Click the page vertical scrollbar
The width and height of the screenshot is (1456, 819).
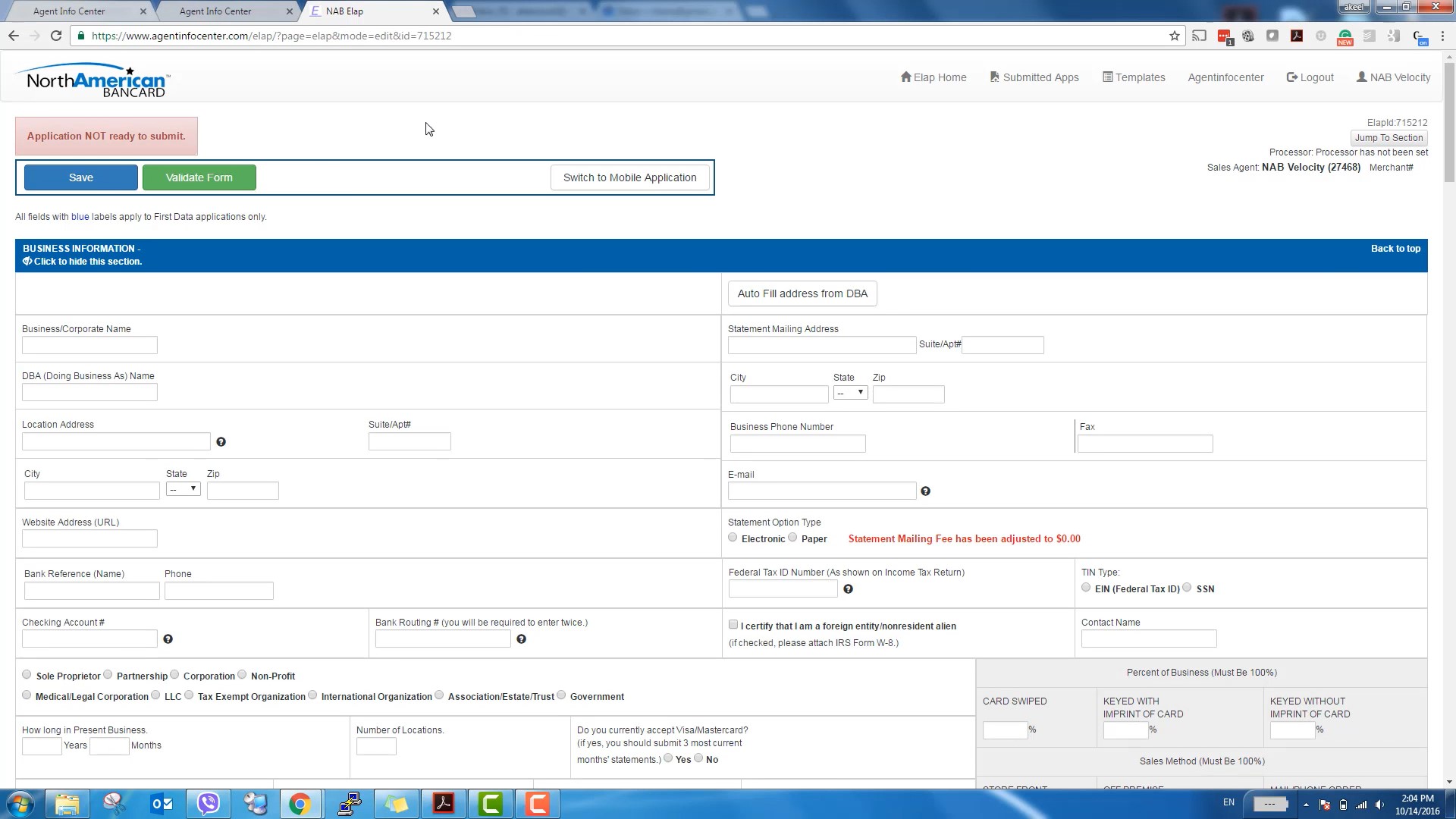1449,121
